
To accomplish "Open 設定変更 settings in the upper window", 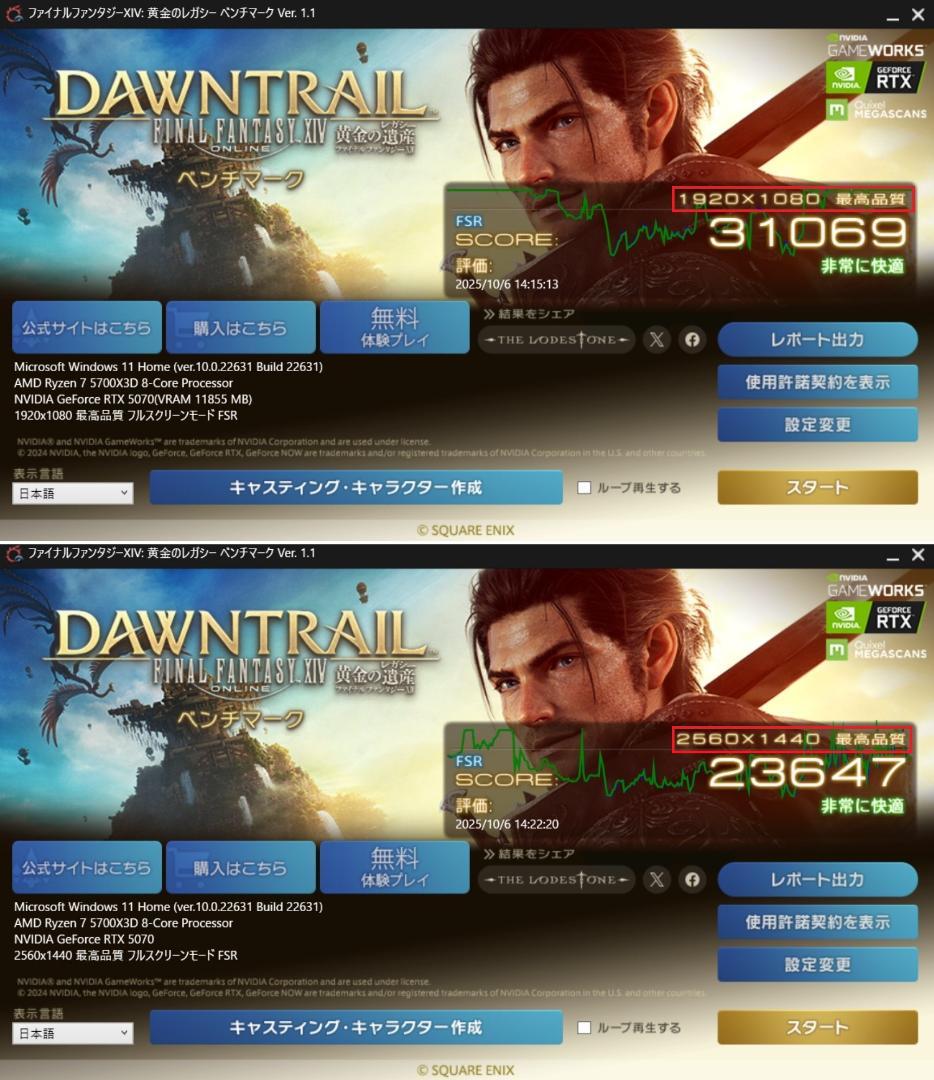I will click(x=818, y=424).
